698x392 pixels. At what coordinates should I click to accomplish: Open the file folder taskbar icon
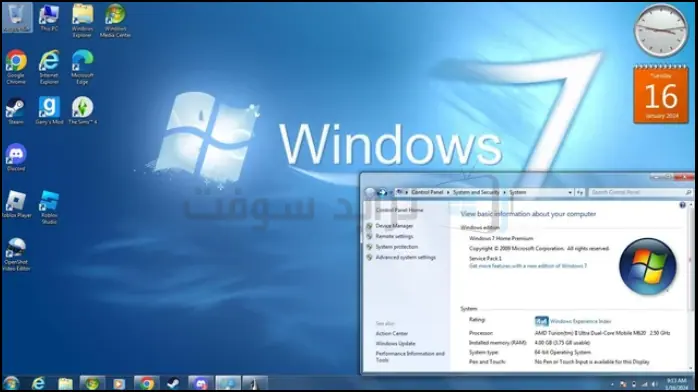[65, 383]
